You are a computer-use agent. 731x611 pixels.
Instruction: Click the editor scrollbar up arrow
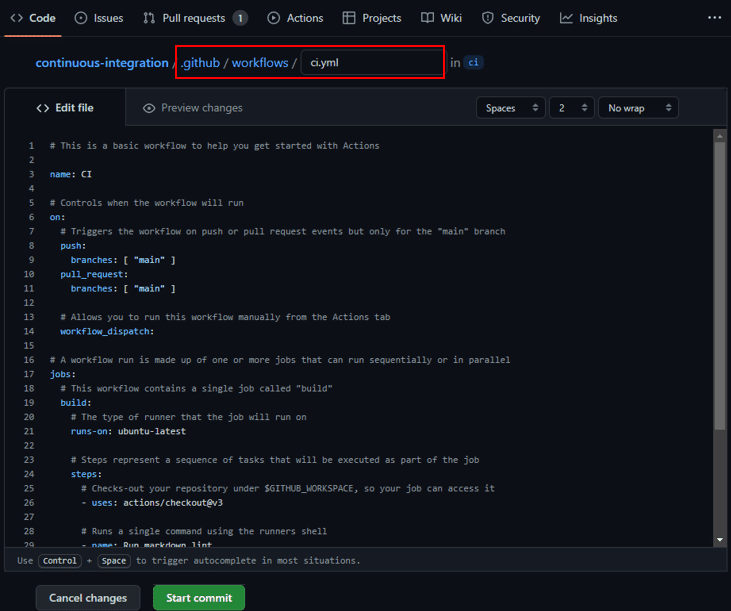click(720, 136)
